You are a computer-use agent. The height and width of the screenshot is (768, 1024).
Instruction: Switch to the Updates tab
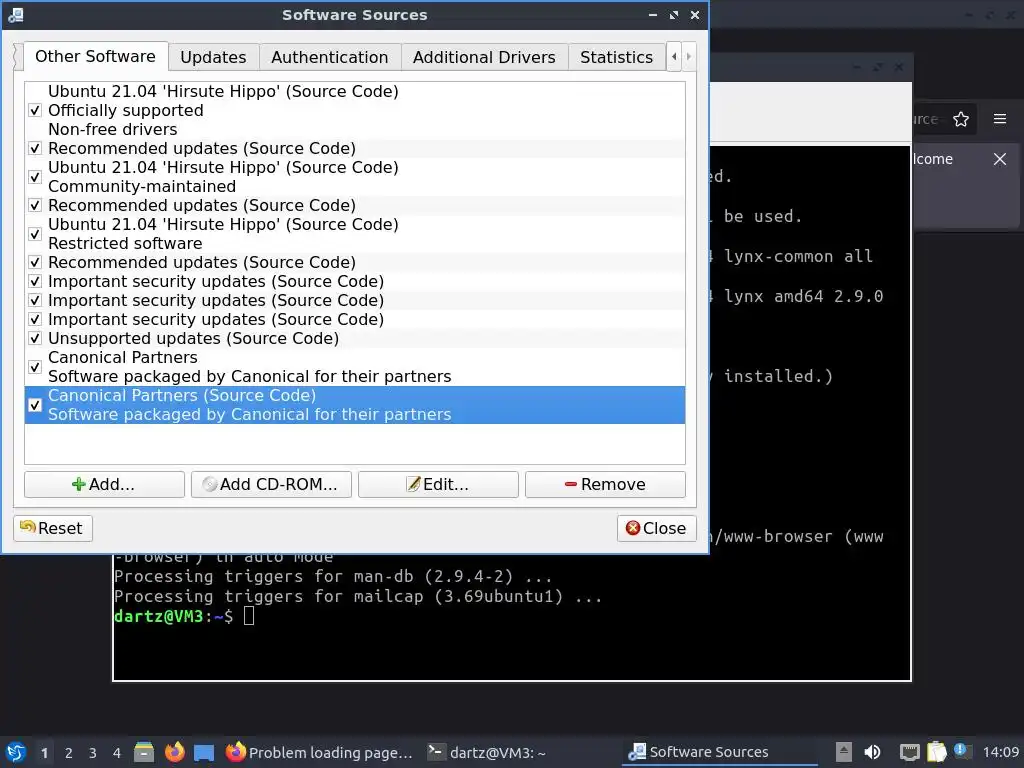point(214,57)
